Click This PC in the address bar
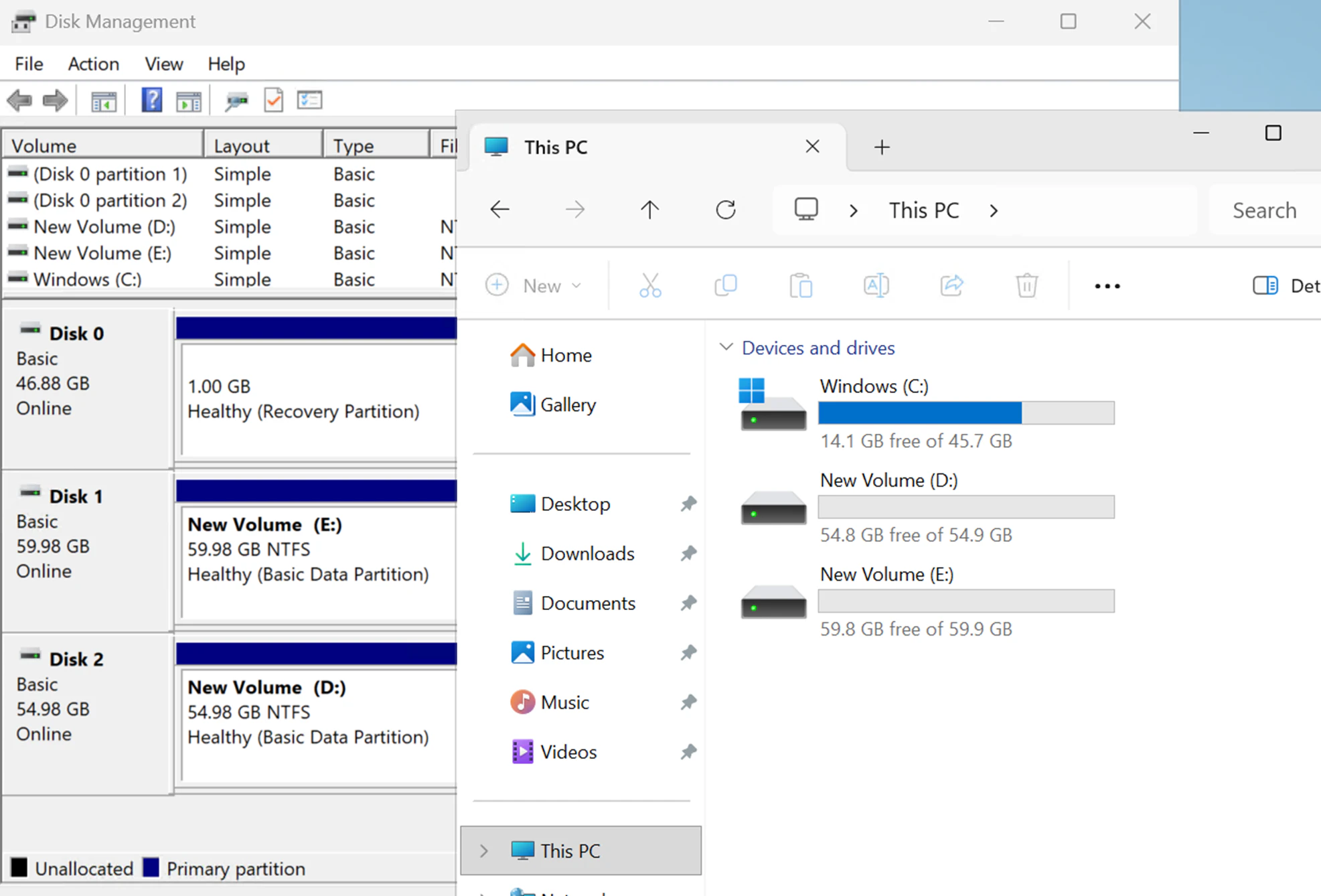Image resolution: width=1321 pixels, height=896 pixels. pyautogui.click(x=924, y=210)
